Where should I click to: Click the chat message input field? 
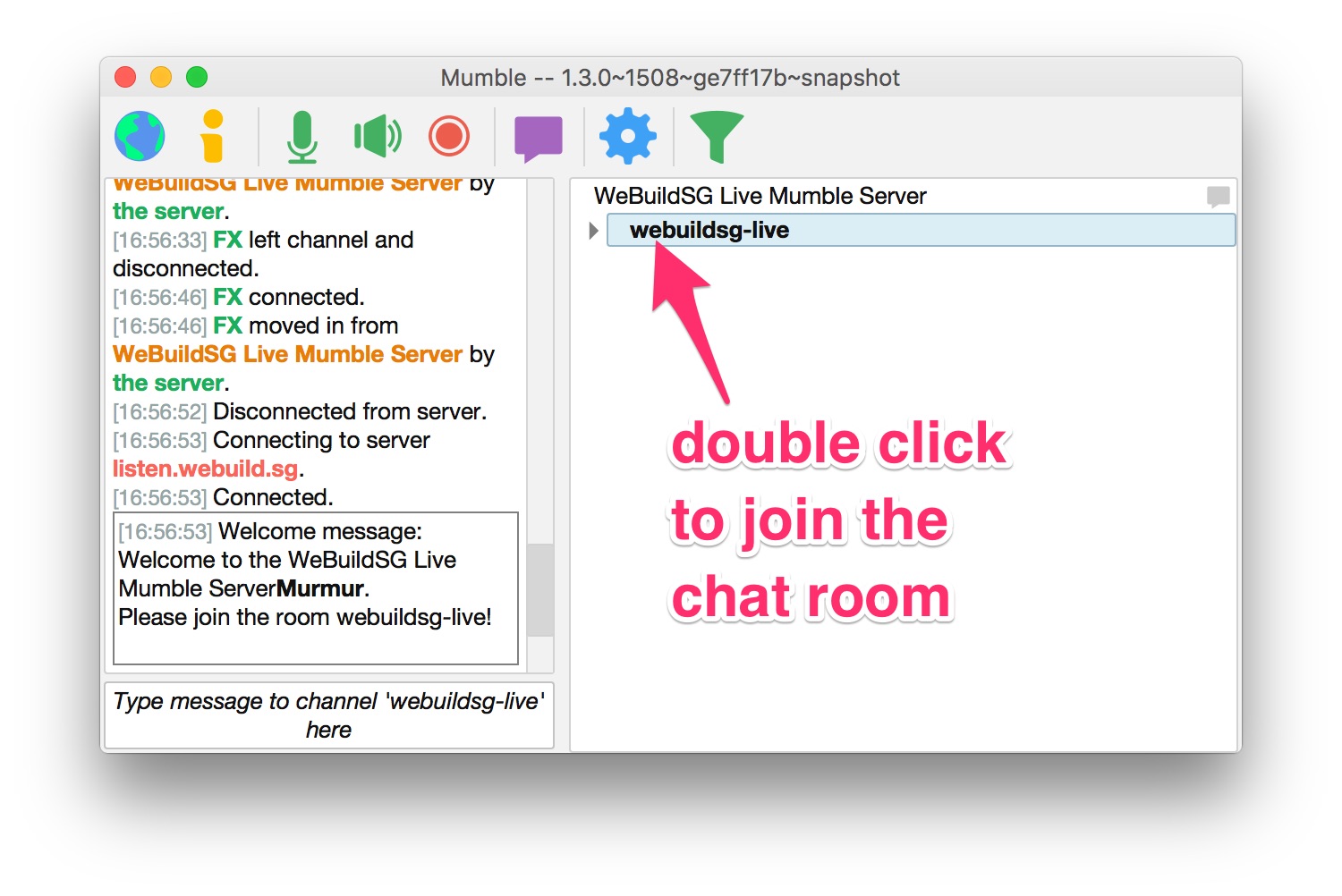(329, 715)
